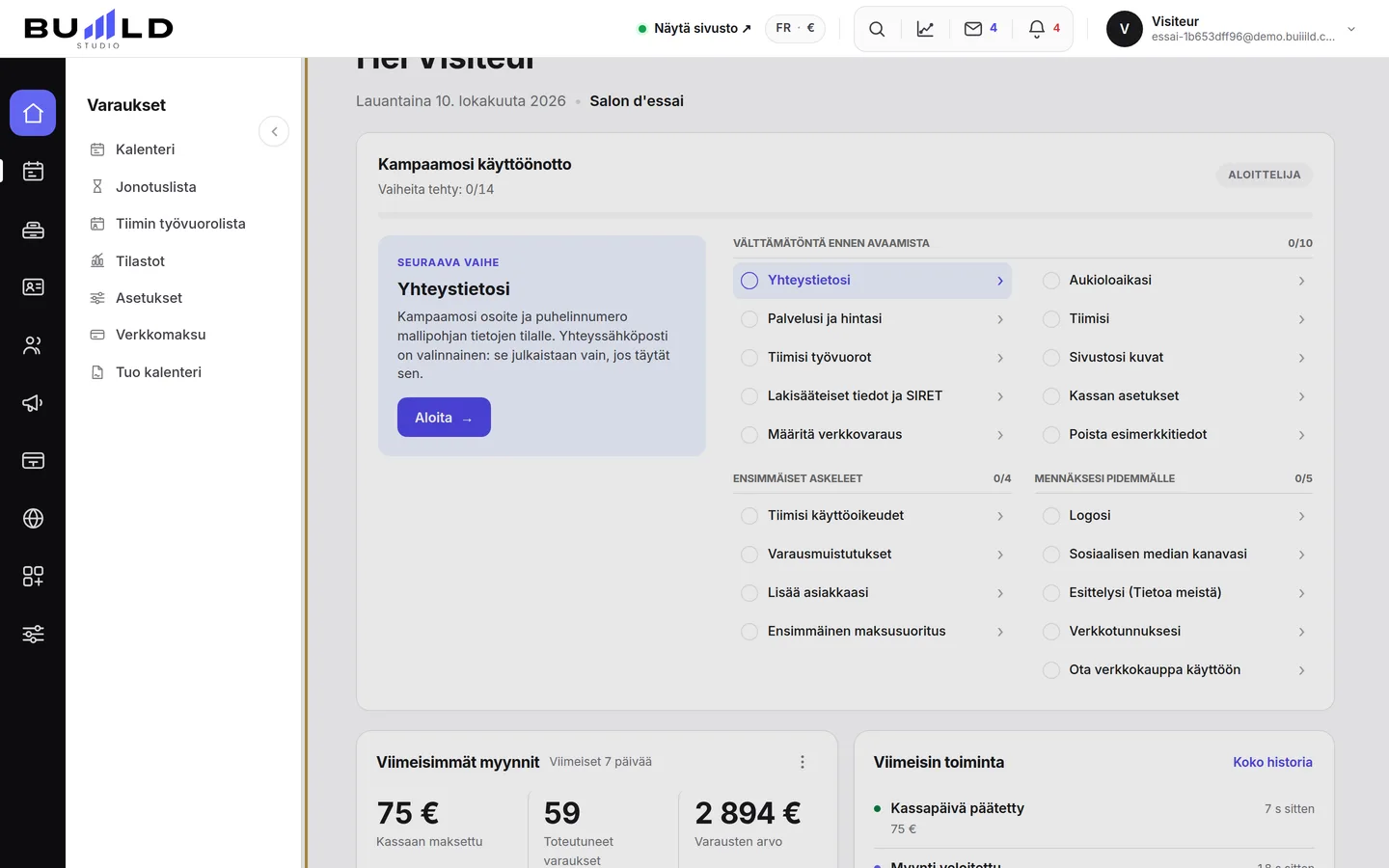Open the statistics chart icon in header

(925, 29)
